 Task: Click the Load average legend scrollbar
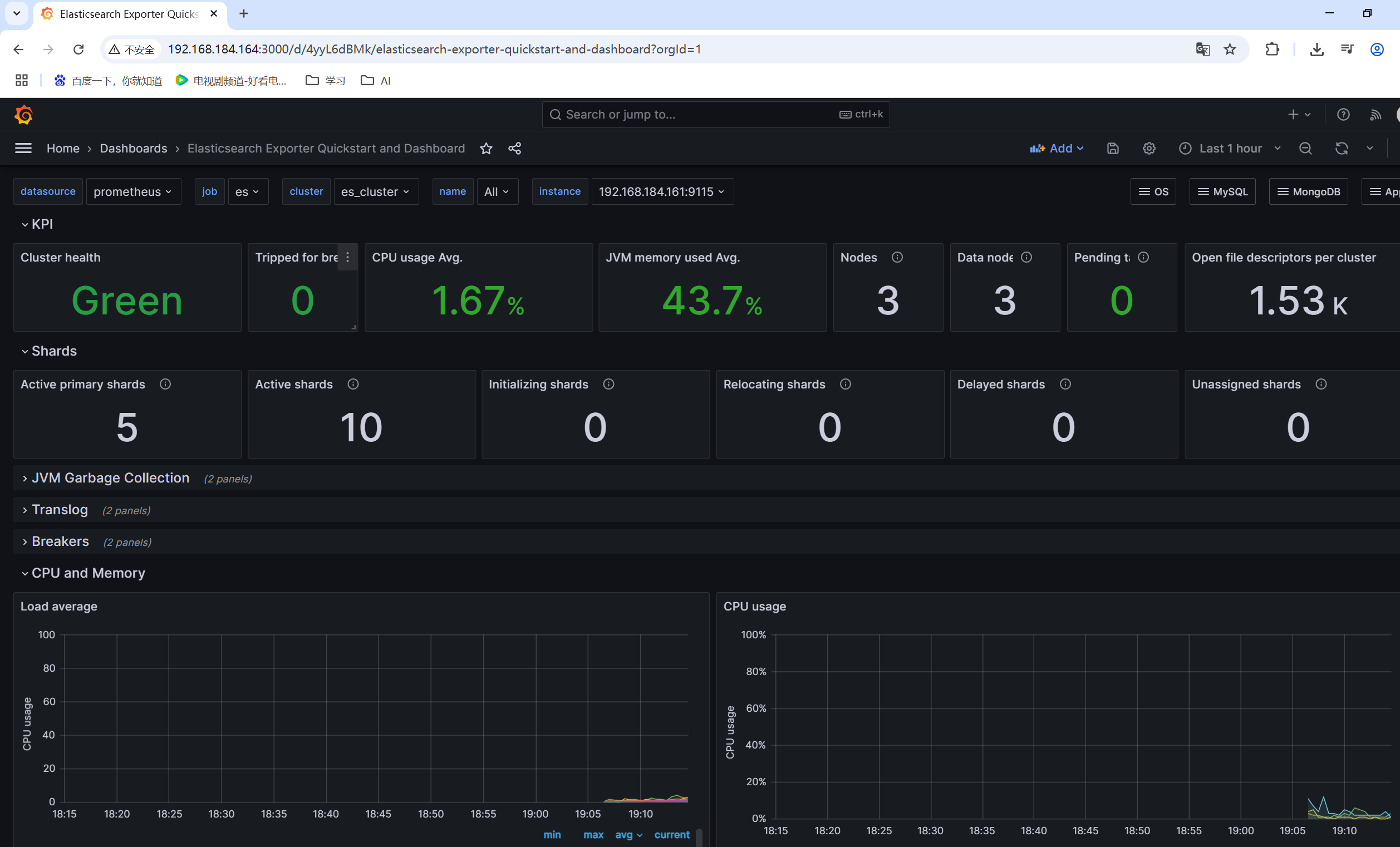pyautogui.click(x=699, y=838)
